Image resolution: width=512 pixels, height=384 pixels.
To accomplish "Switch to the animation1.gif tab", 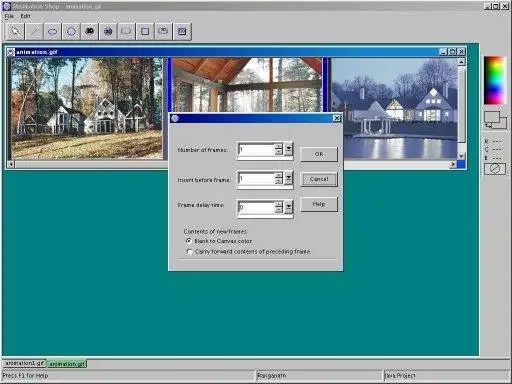I will coord(25,363).
